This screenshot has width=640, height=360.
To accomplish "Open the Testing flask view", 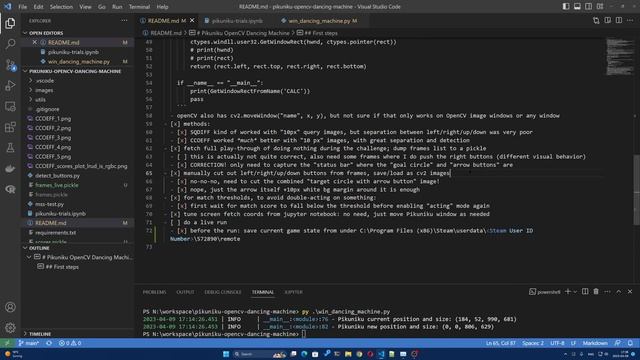I will (x=10, y=148).
